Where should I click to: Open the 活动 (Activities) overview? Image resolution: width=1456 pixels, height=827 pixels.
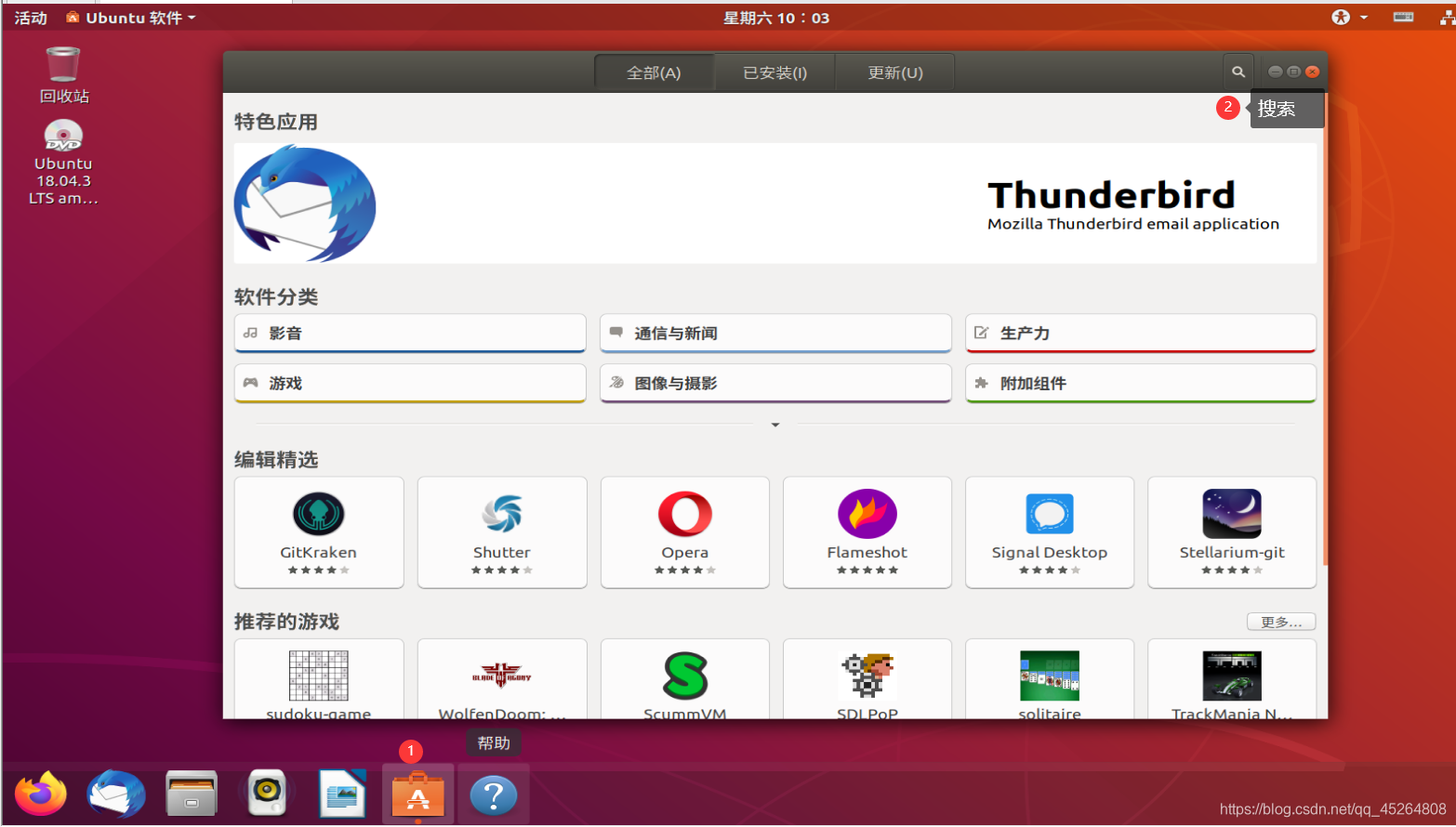point(29,16)
